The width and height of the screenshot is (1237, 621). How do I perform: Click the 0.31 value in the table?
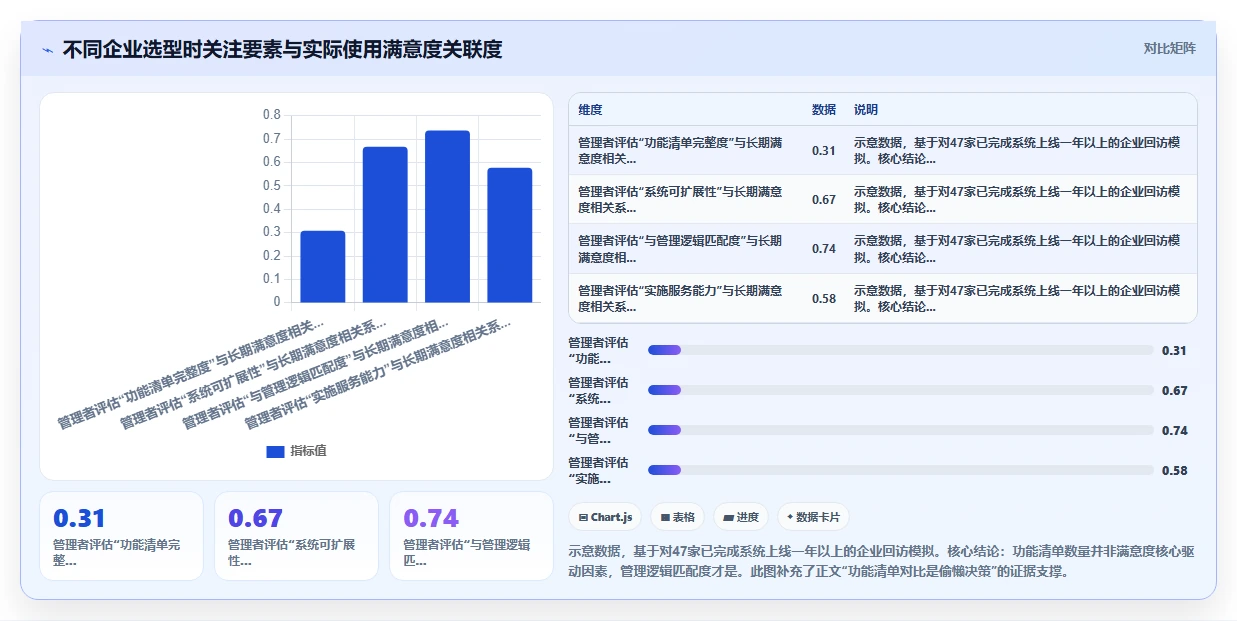click(824, 151)
